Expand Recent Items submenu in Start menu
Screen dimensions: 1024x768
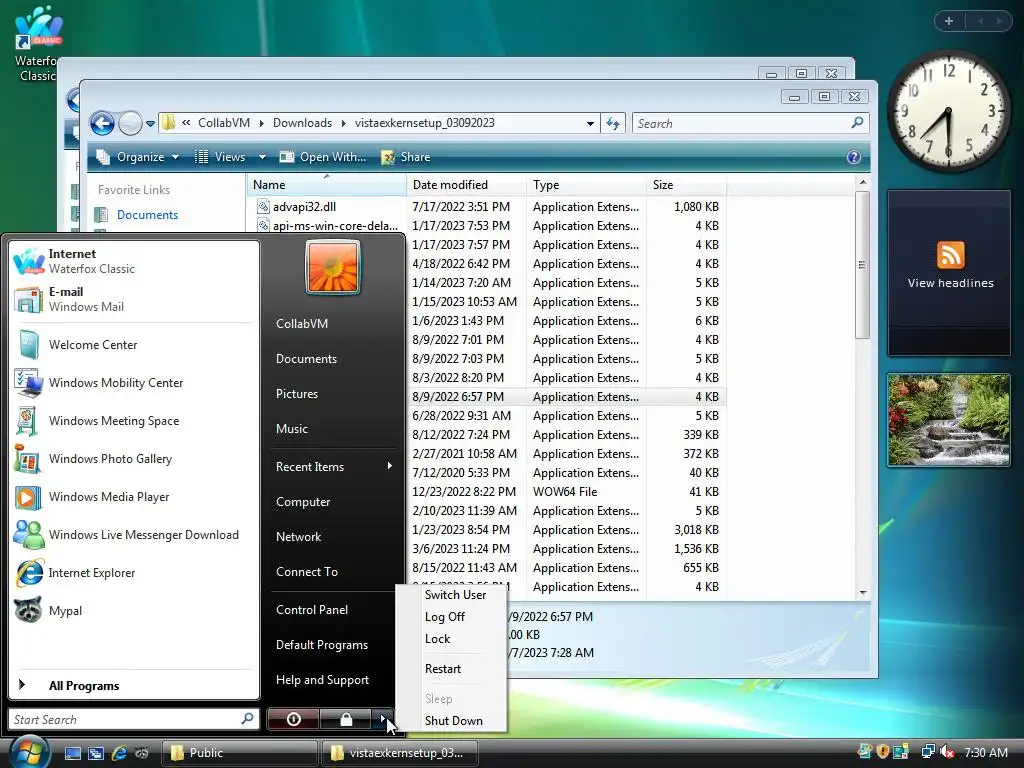pyautogui.click(x=333, y=467)
